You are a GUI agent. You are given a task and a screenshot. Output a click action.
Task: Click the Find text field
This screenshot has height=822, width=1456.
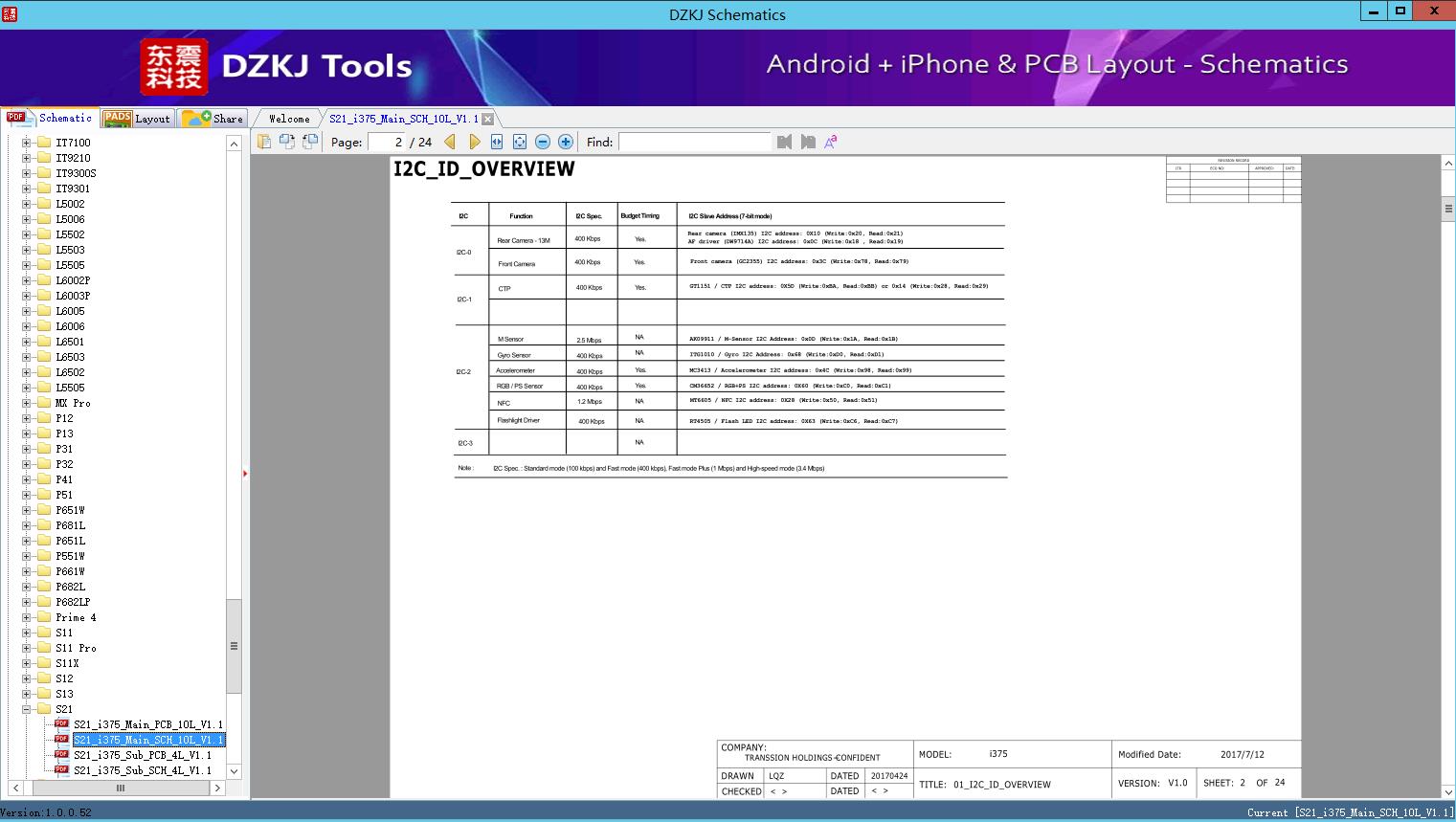click(695, 142)
